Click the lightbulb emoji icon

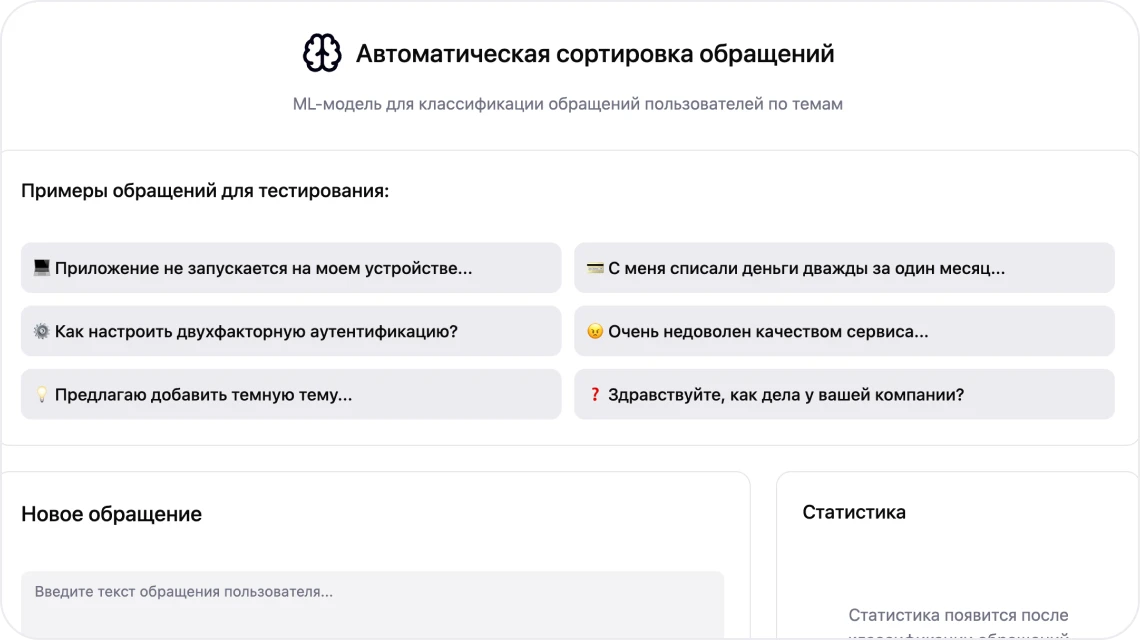coord(41,394)
